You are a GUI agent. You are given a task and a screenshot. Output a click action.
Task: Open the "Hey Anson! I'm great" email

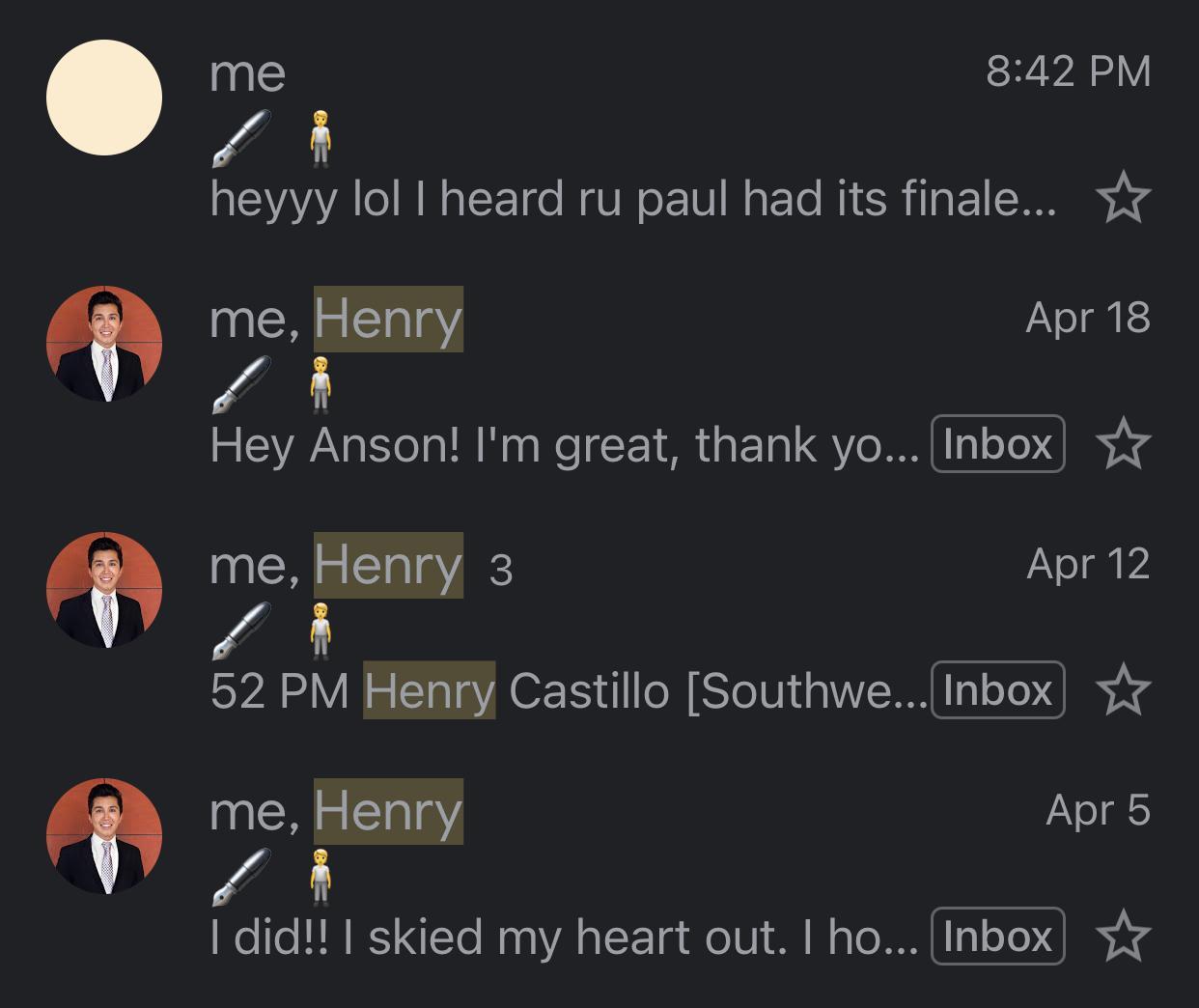pyautogui.click(x=565, y=445)
